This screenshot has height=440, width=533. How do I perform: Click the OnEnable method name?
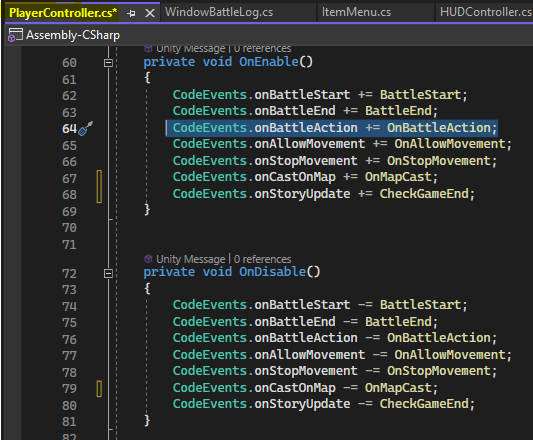tap(269, 62)
